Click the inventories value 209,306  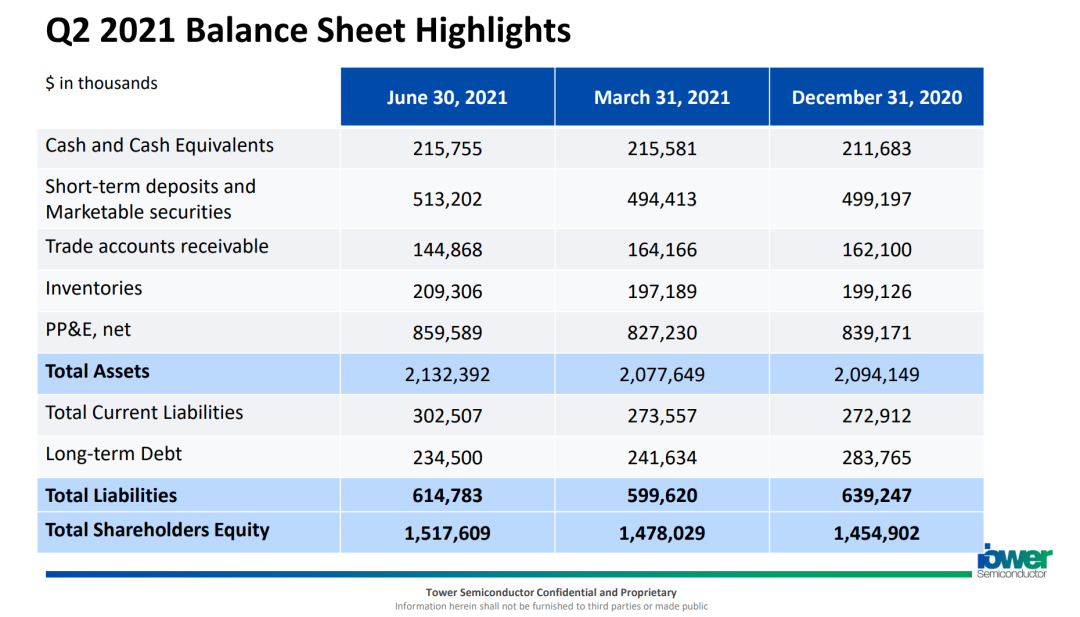click(x=447, y=291)
